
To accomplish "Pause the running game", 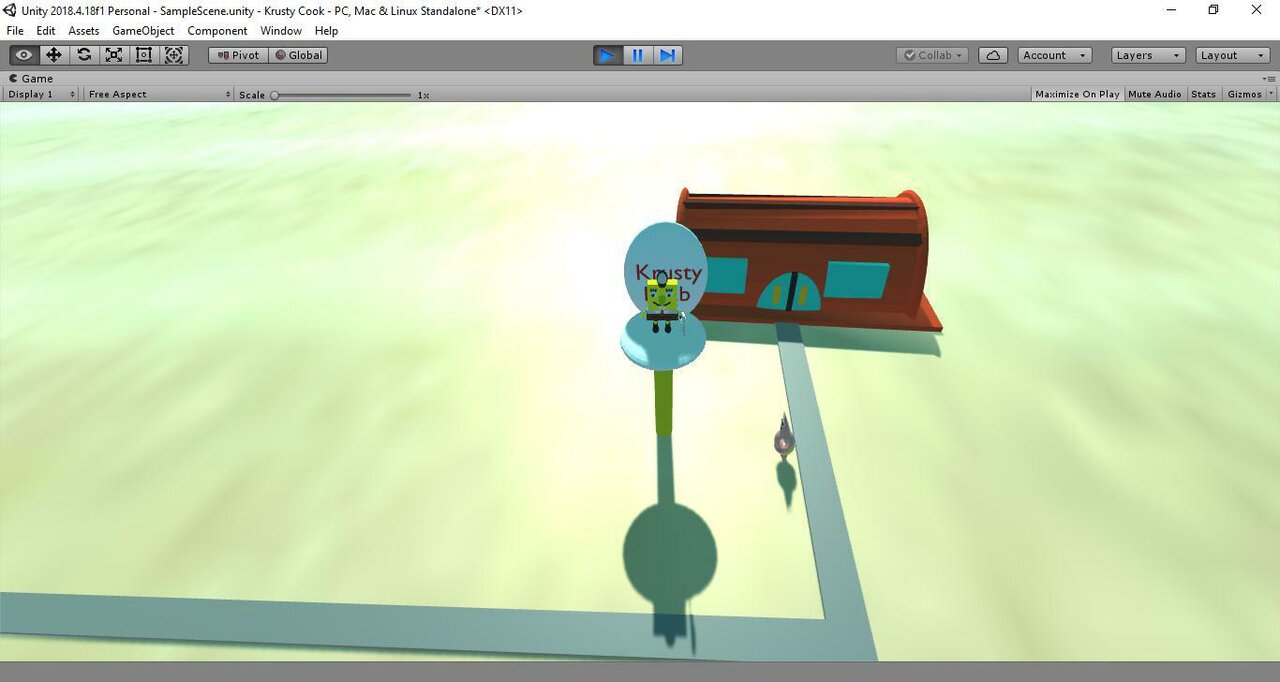I will (637, 55).
